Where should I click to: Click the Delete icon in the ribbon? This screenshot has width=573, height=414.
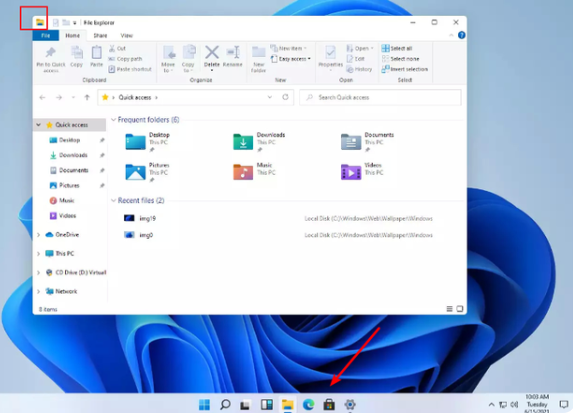(x=212, y=52)
